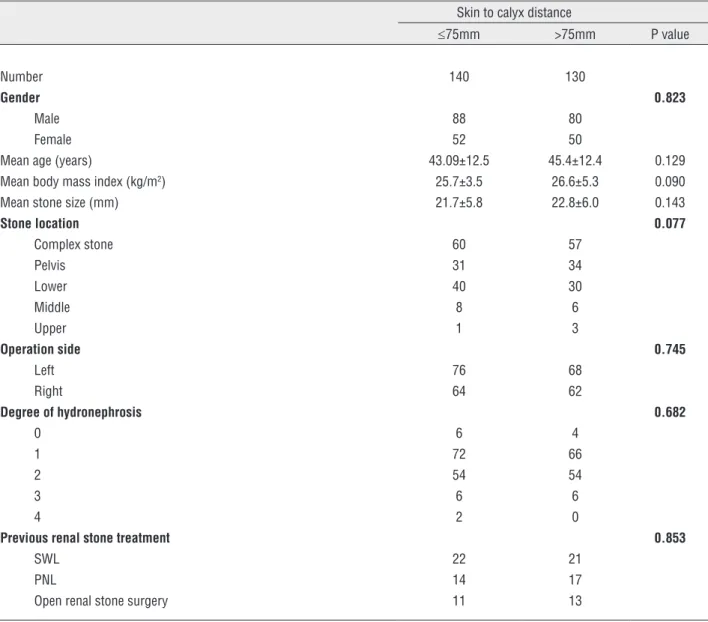Click the Middle count 8
708x622 pixels.
459,307
